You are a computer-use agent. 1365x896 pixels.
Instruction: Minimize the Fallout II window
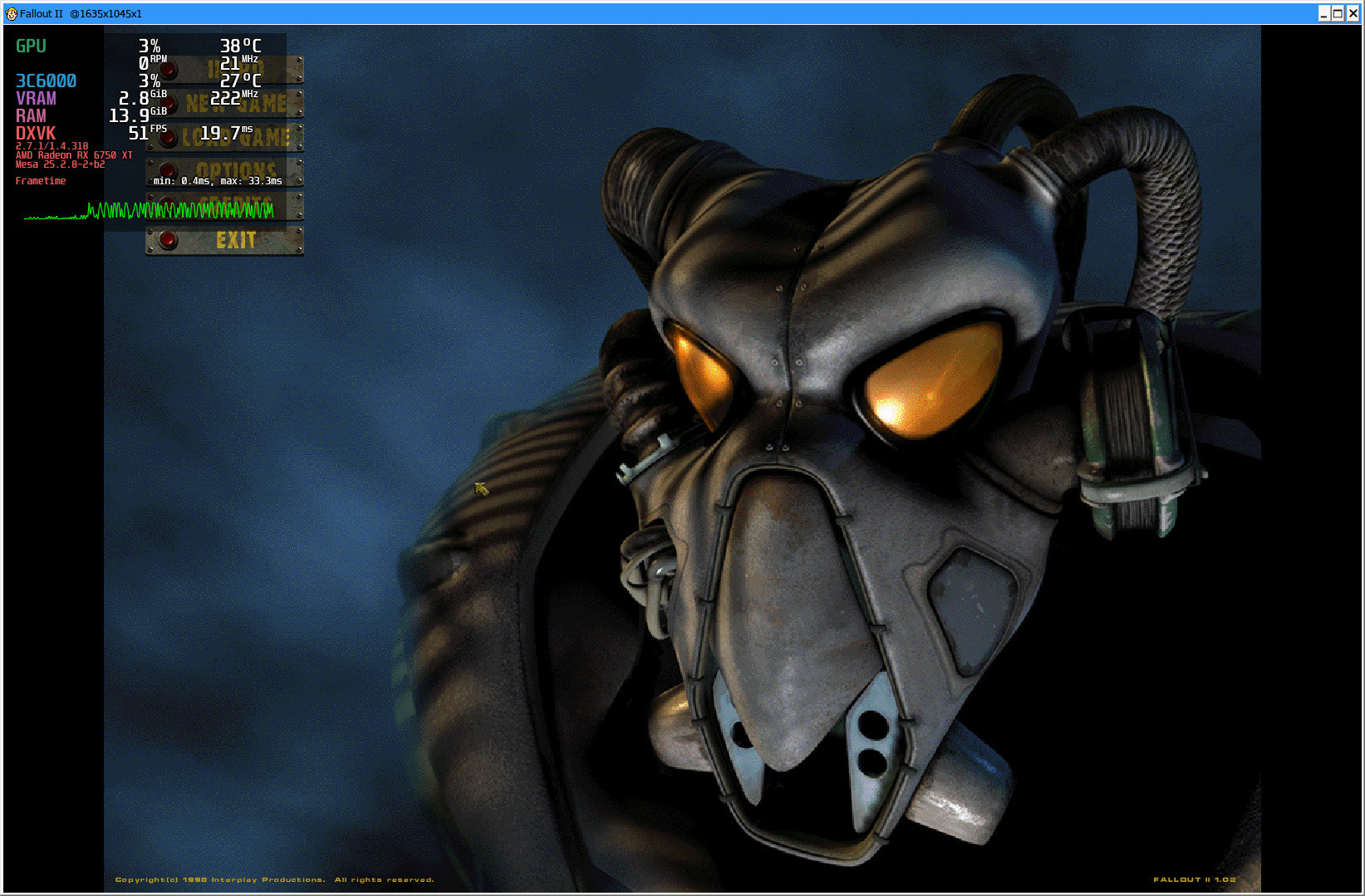(x=1323, y=13)
